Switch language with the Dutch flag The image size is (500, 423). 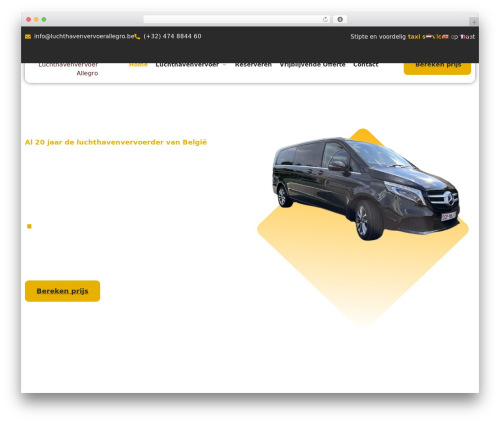click(x=429, y=37)
